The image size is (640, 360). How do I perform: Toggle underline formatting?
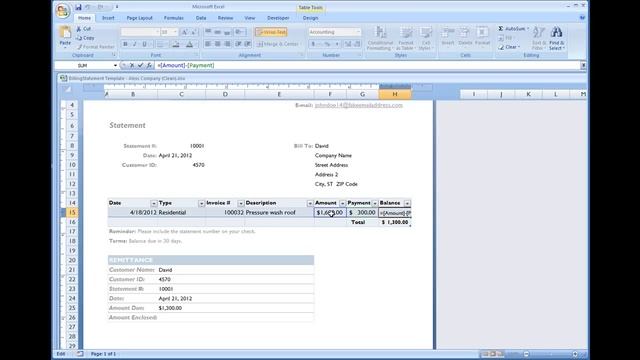tap(144, 44)
